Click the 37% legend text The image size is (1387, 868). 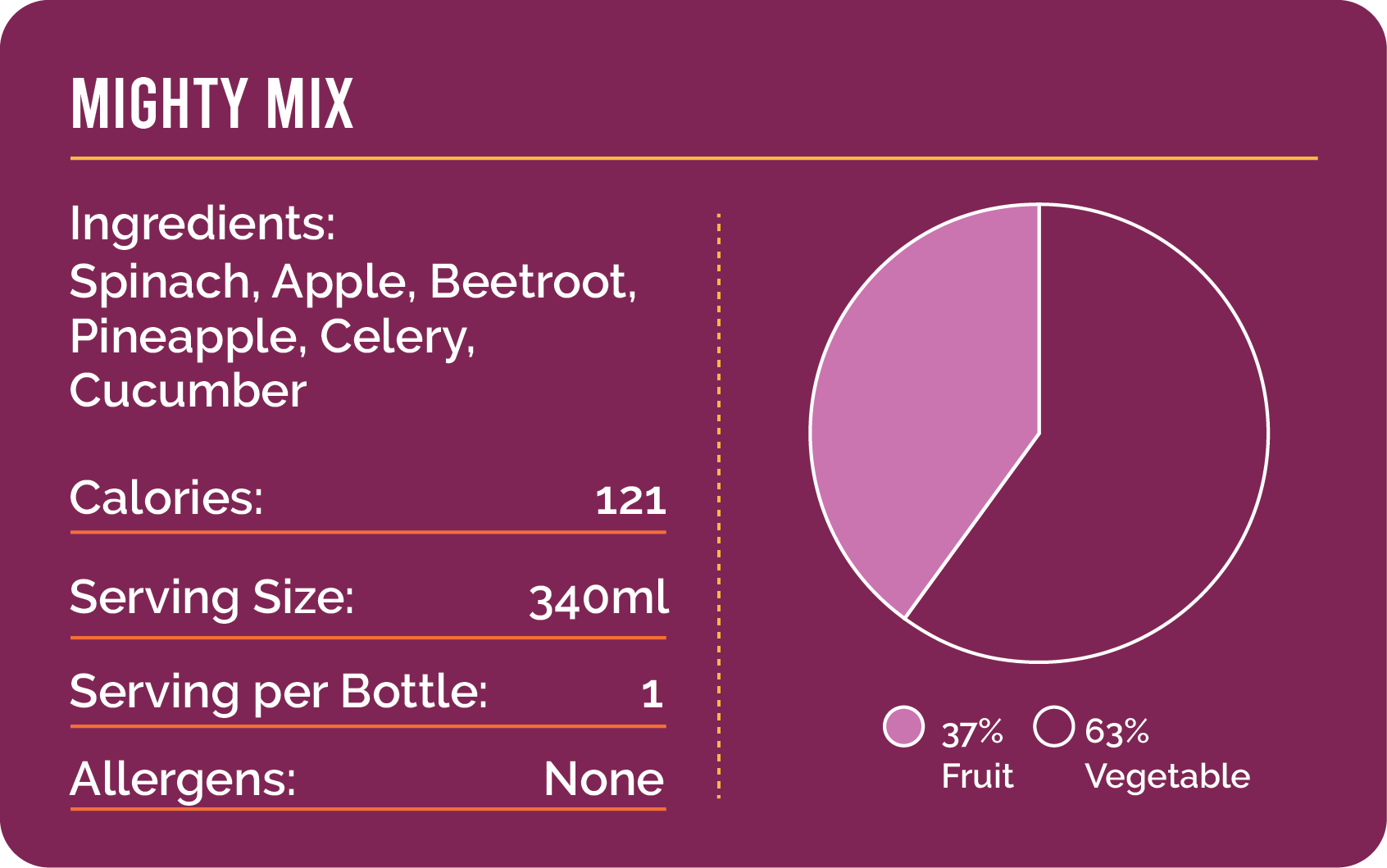click(971, 733)
